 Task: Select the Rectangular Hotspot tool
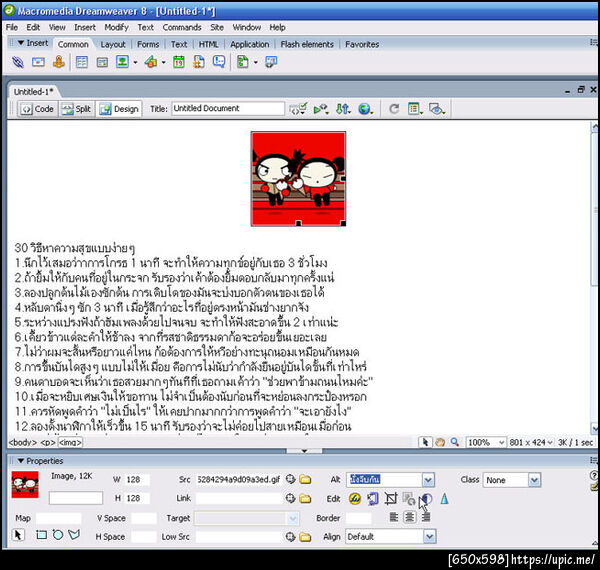41,535
